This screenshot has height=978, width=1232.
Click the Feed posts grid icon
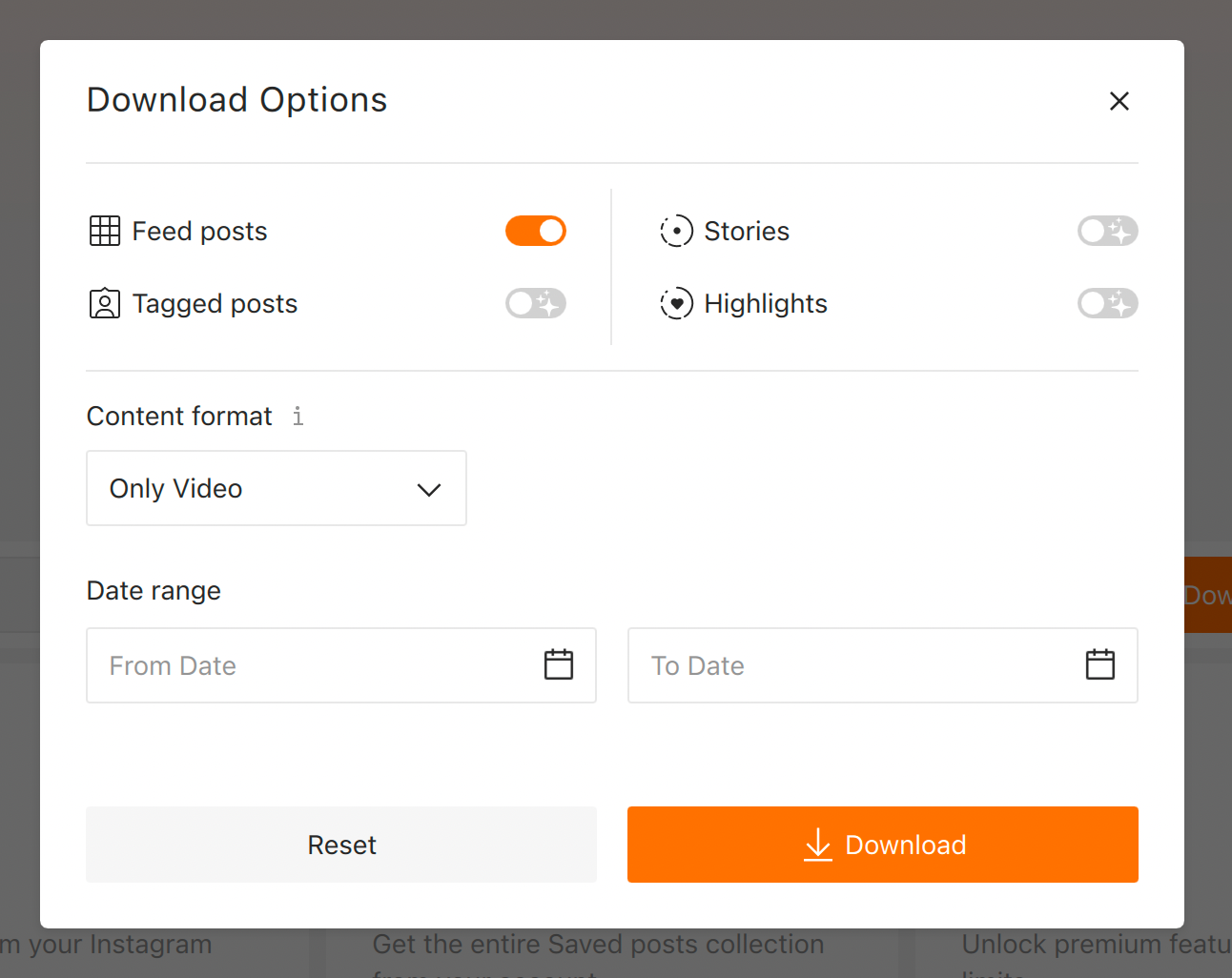click(x=105, y=231)
